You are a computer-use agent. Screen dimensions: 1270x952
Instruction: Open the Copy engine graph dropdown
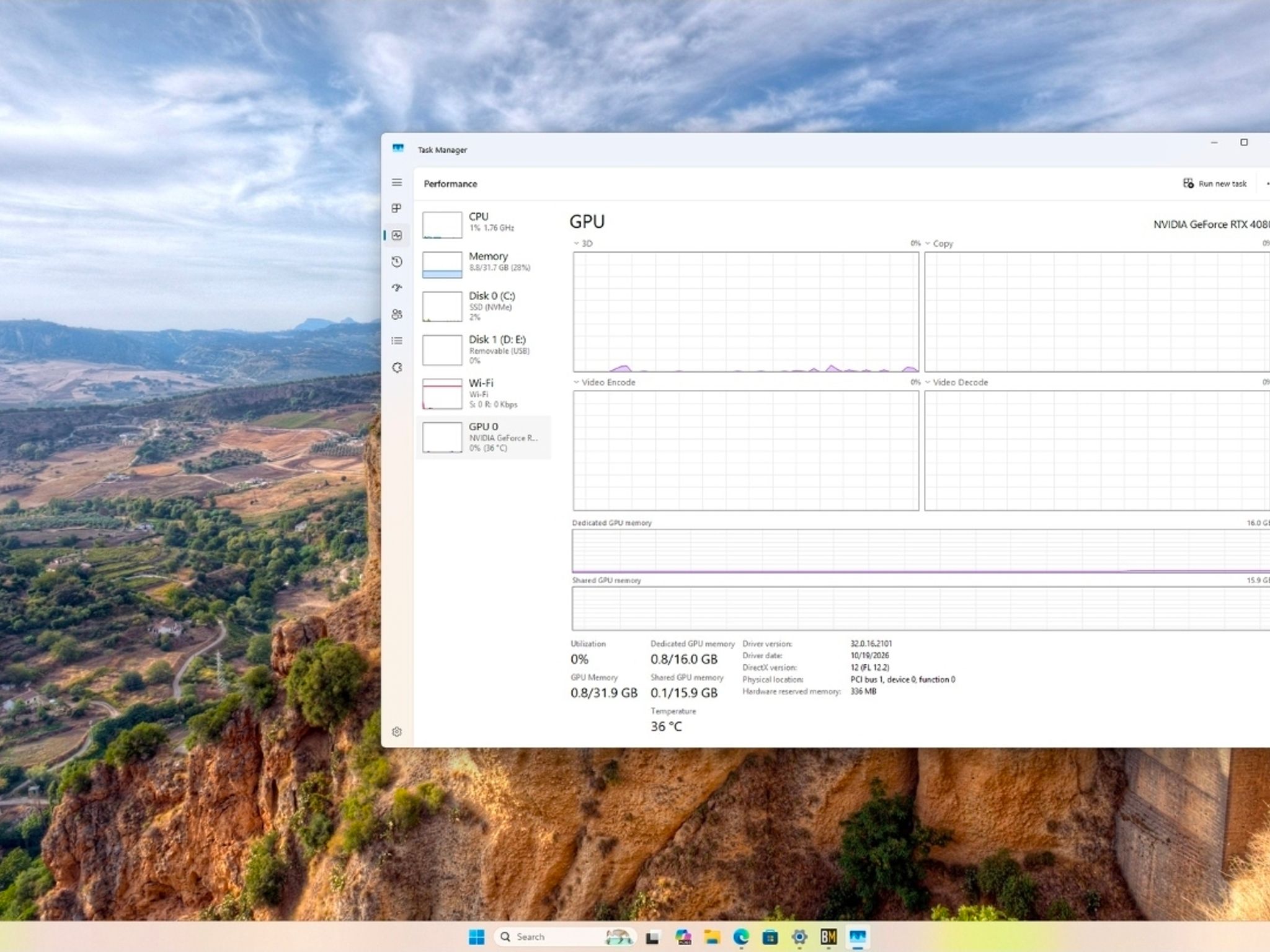point(939,244)
